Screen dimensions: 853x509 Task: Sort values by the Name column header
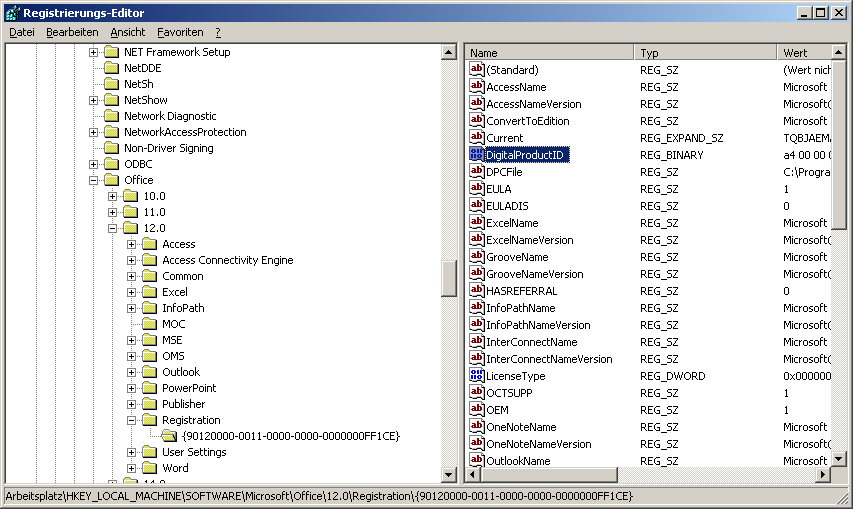coord(549,53)
